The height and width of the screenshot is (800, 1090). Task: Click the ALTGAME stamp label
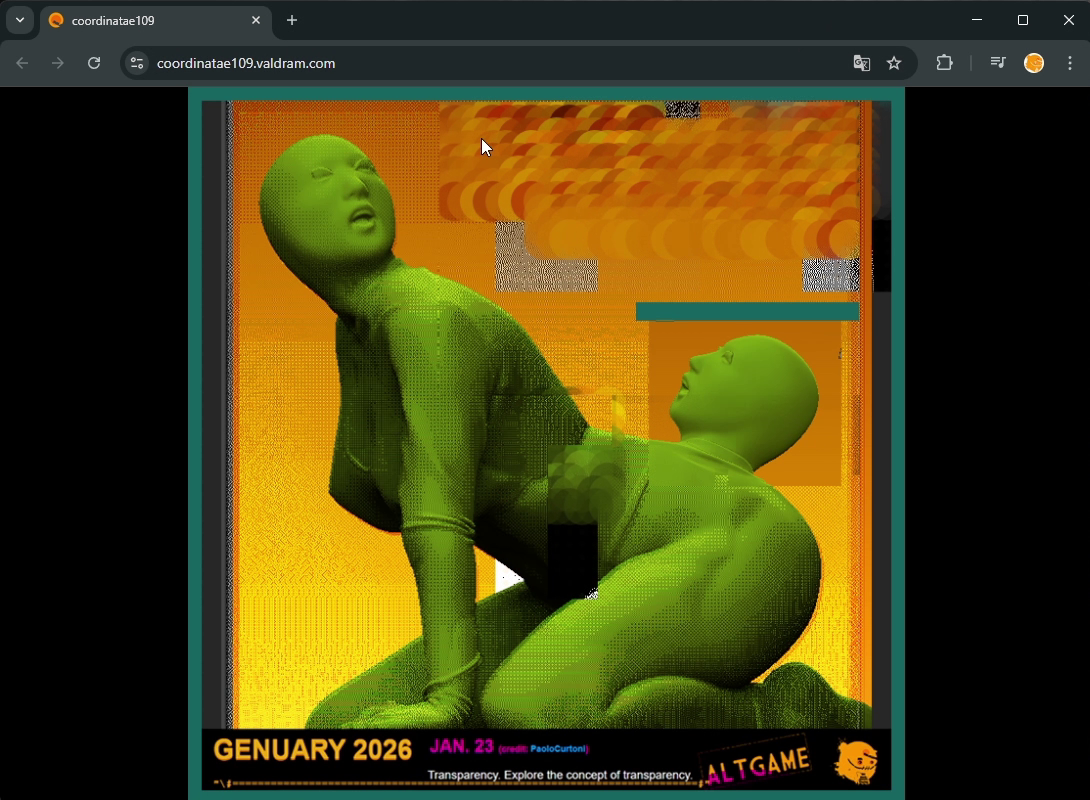click(757, 766)
